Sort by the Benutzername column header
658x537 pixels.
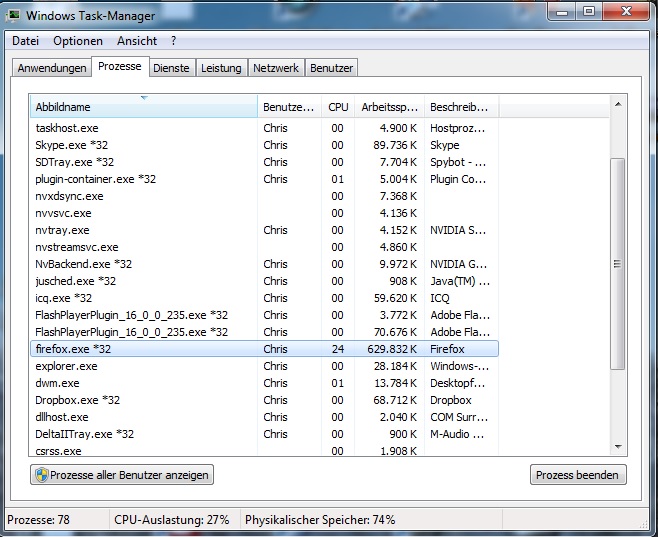[x=290, y=107]
